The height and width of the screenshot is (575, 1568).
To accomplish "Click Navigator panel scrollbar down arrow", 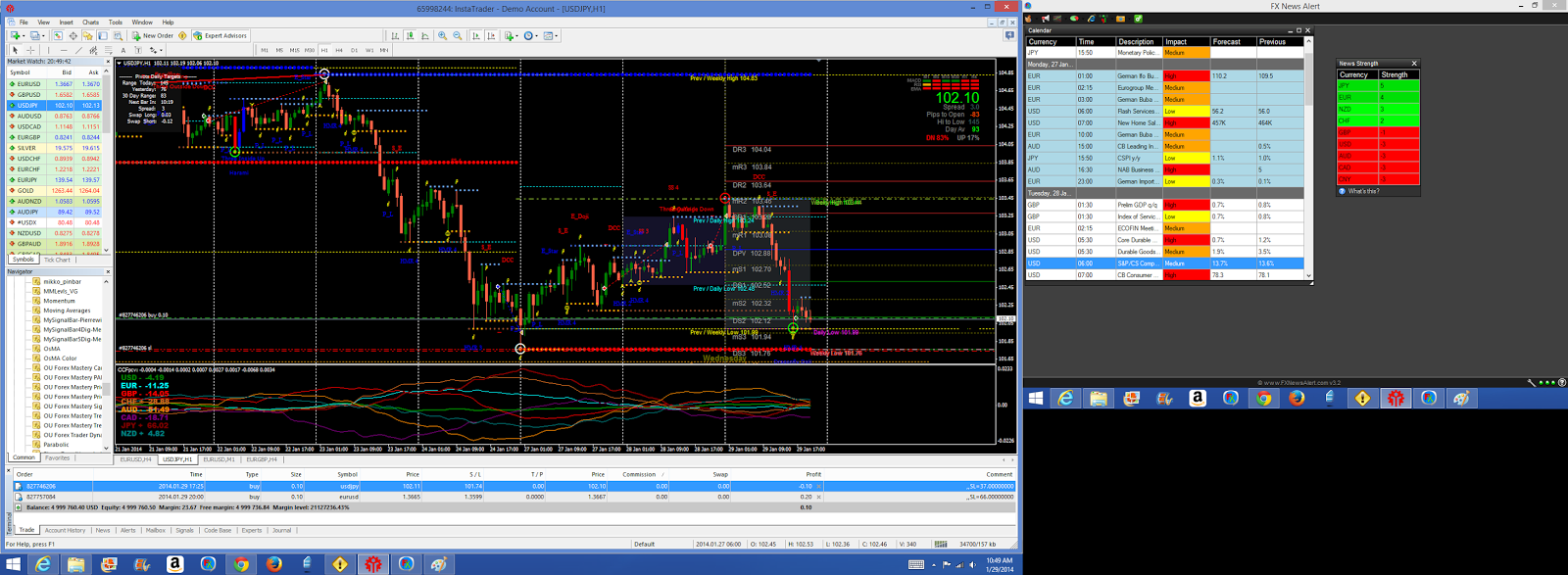I will [107, 448].
